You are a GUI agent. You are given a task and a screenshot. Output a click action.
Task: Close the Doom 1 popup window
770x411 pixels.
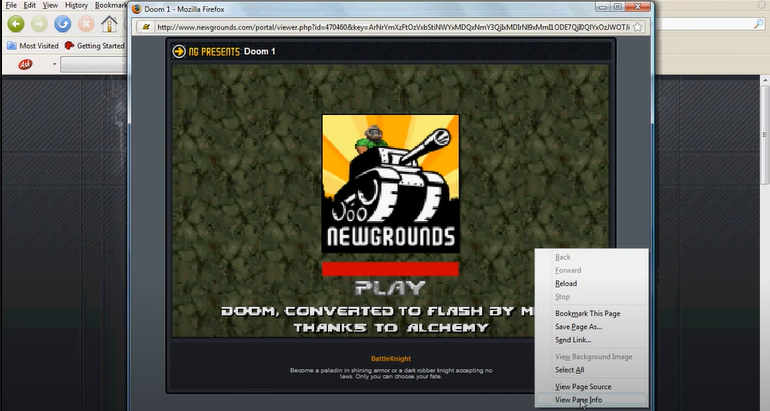coord(638,6)
